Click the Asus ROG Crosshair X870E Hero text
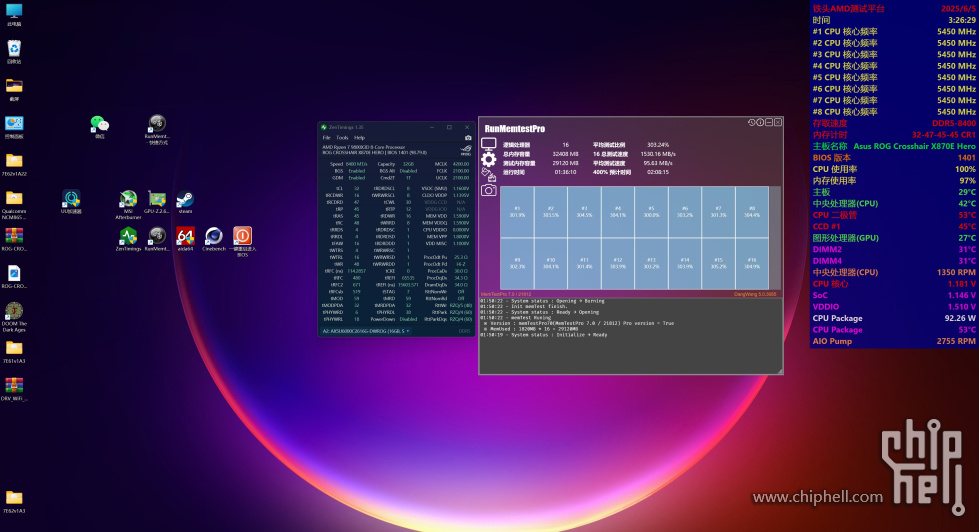 (x=914, y=146)
